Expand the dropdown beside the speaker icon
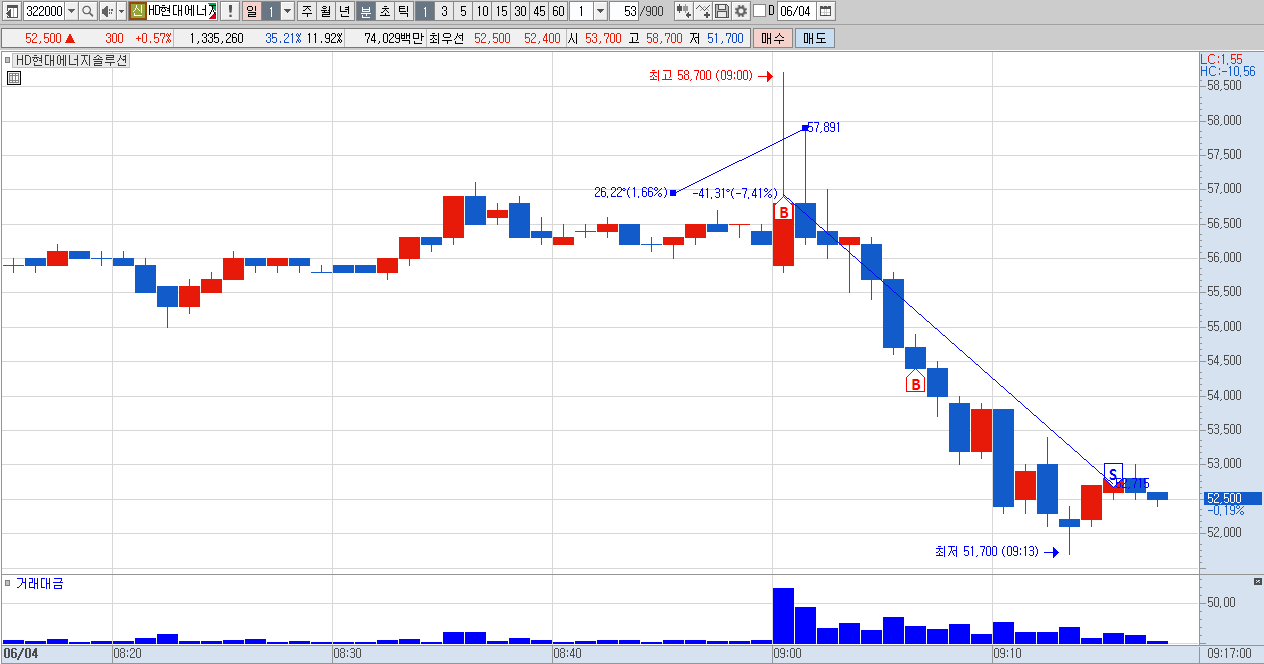This screenshot has height=664, width=1264. 121,11
